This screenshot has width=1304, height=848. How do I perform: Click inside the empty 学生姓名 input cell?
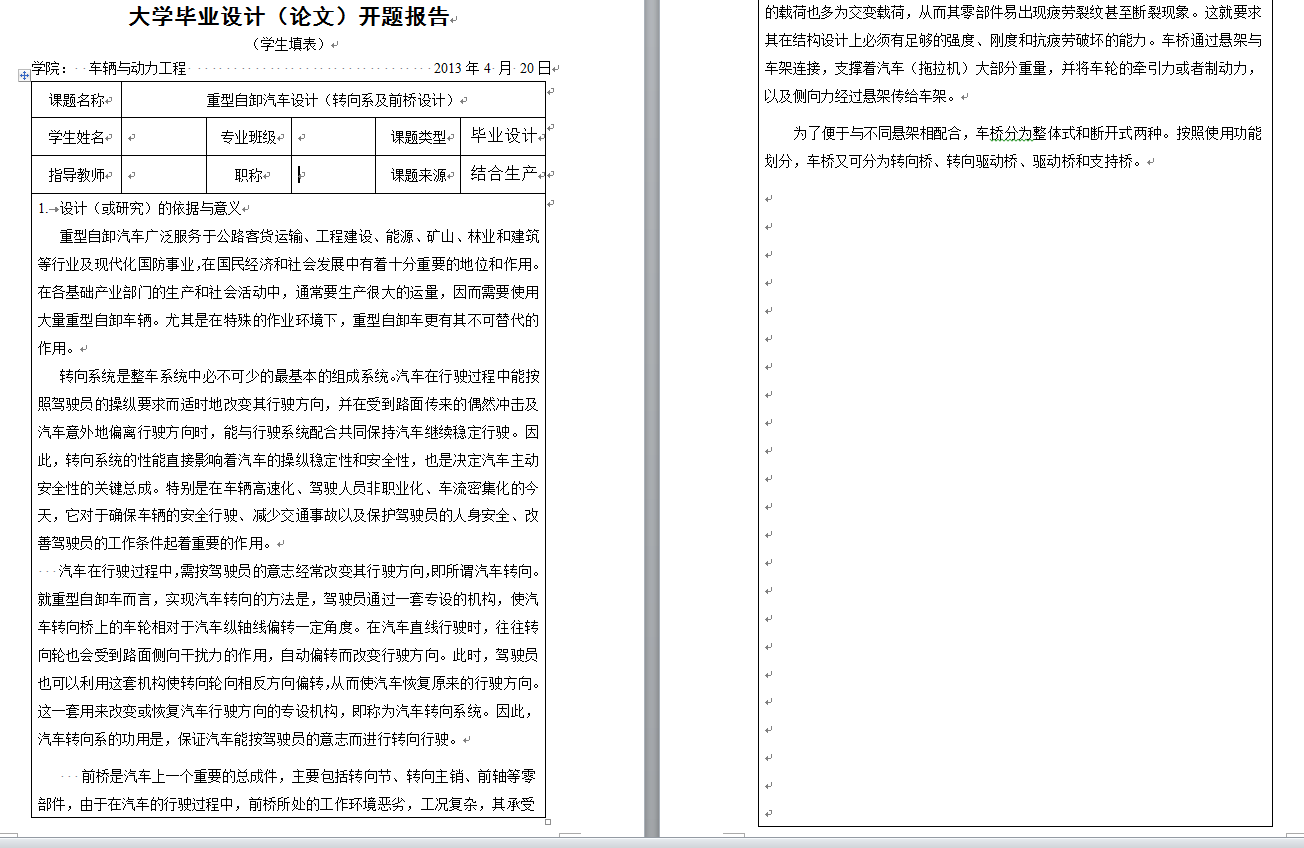tap(163, 136)
